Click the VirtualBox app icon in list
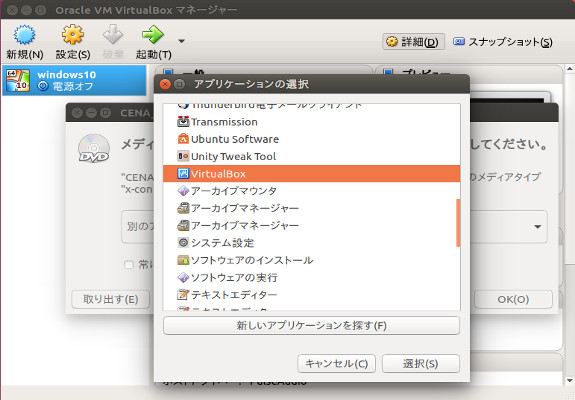The image size is (575, 400). [x=183, y=173]
